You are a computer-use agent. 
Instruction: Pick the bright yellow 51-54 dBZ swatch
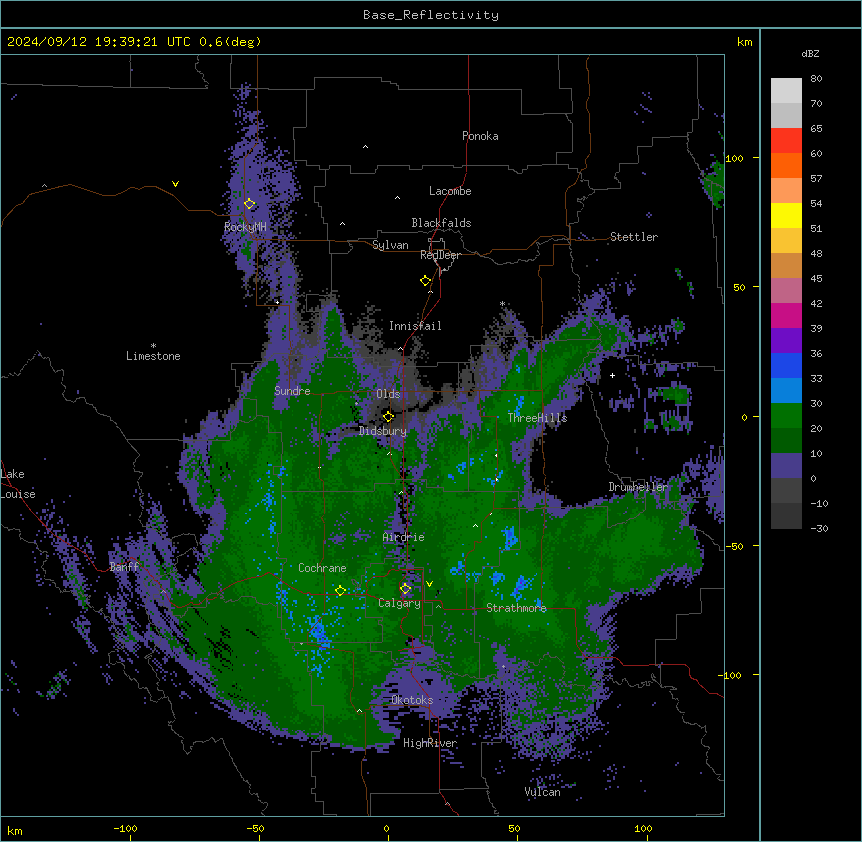pyautogui.click(x=786, y=215)
